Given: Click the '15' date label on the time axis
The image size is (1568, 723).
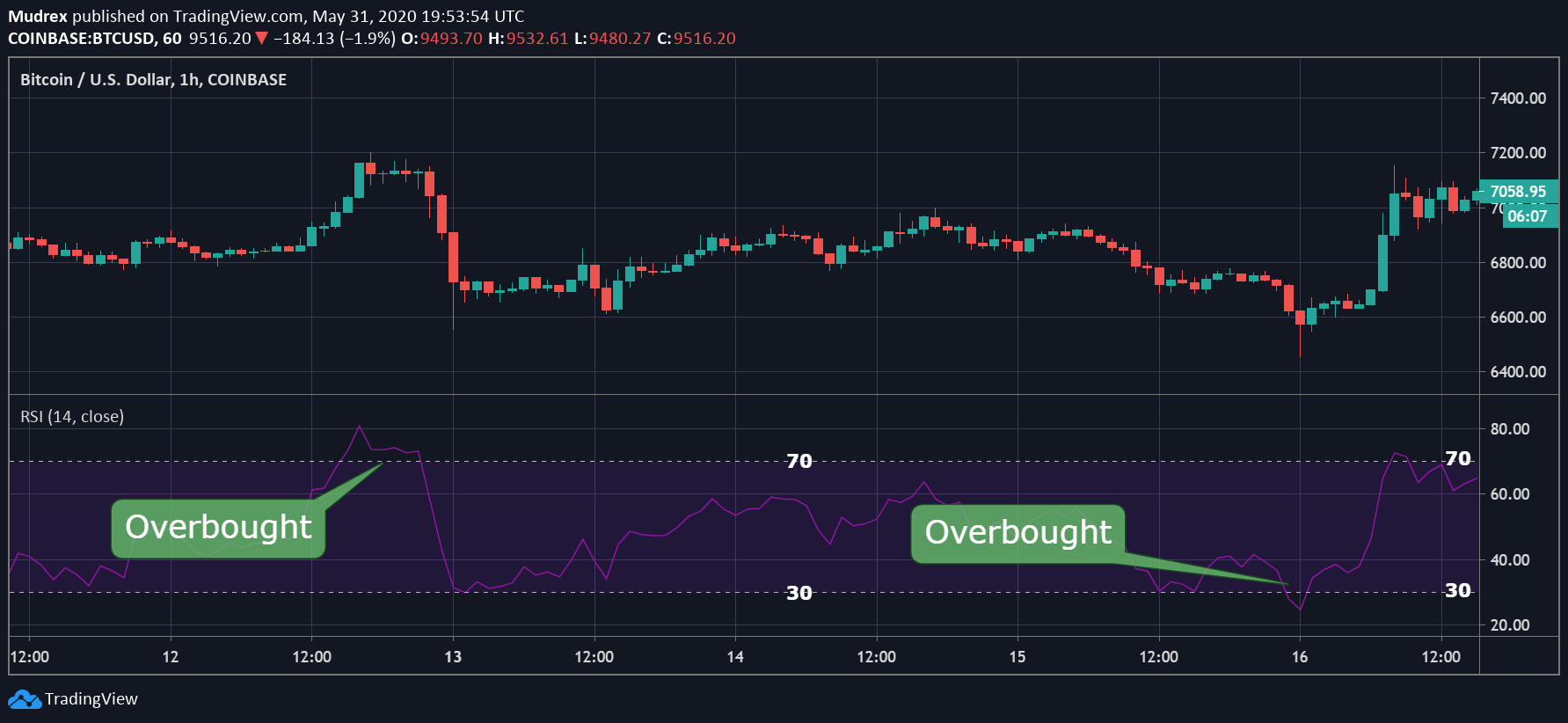Looking at the screenshot, I should pos(1017,657).
